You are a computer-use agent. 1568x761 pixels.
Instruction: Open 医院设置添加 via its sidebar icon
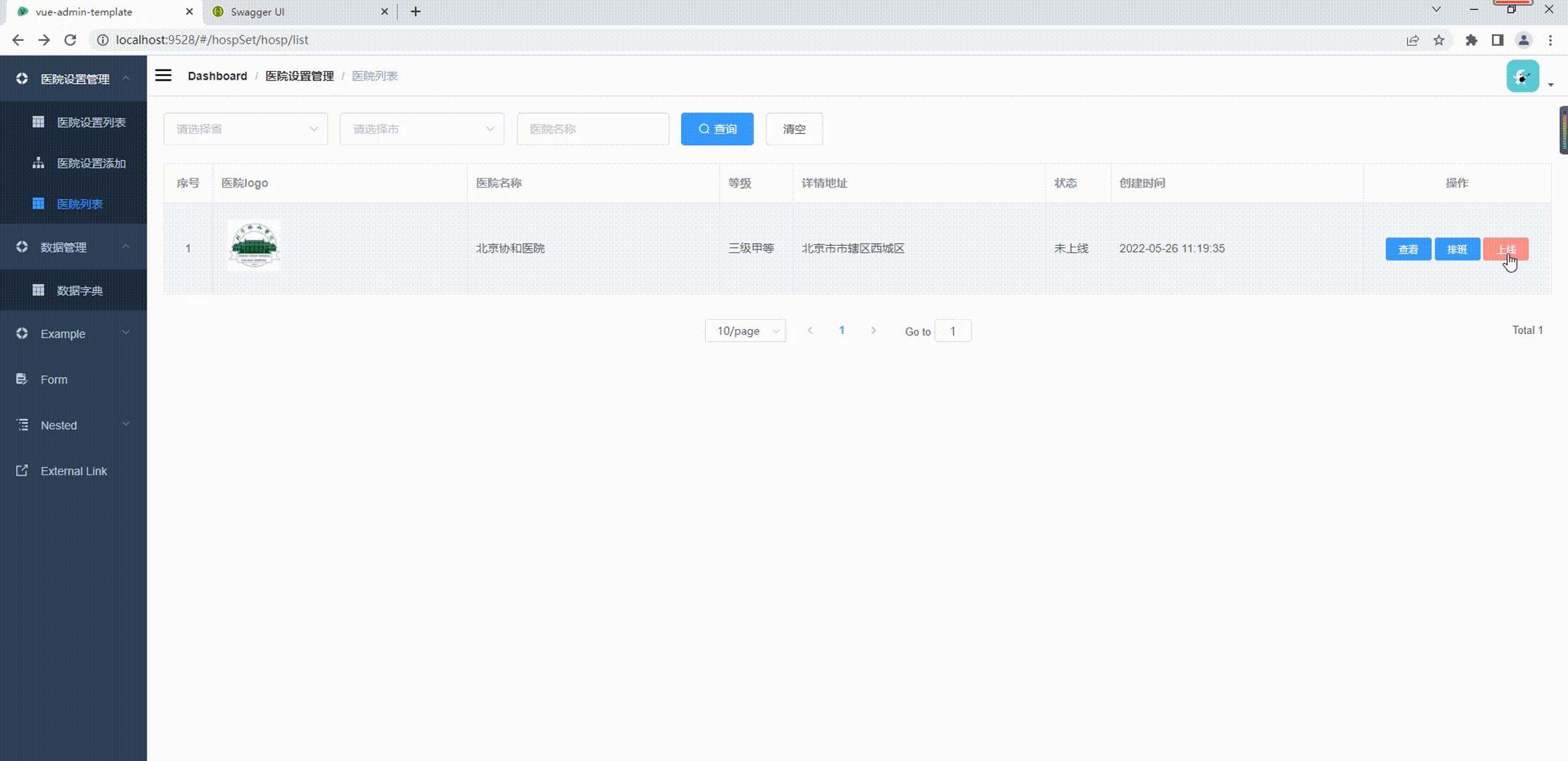coord(38,163)
